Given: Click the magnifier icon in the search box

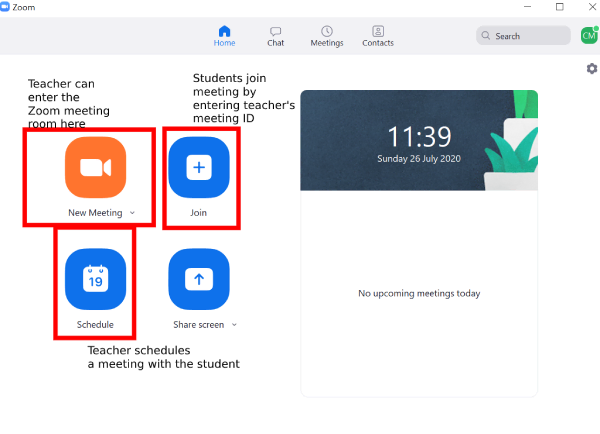Looking at the screenshot, I should 486,36.
